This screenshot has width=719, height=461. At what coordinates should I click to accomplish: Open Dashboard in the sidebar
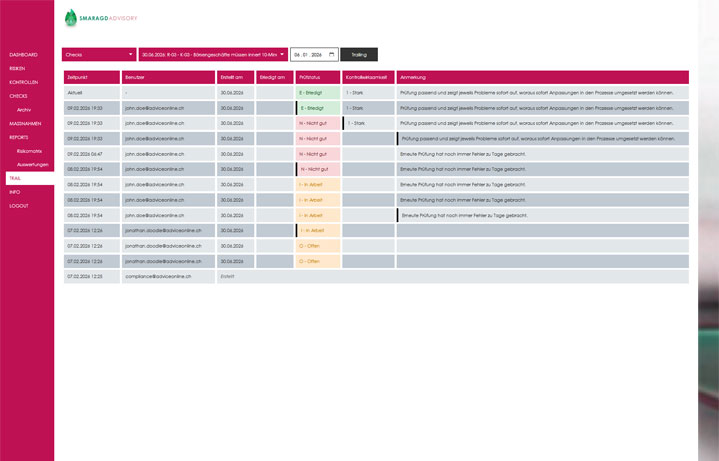click(23, 53)
